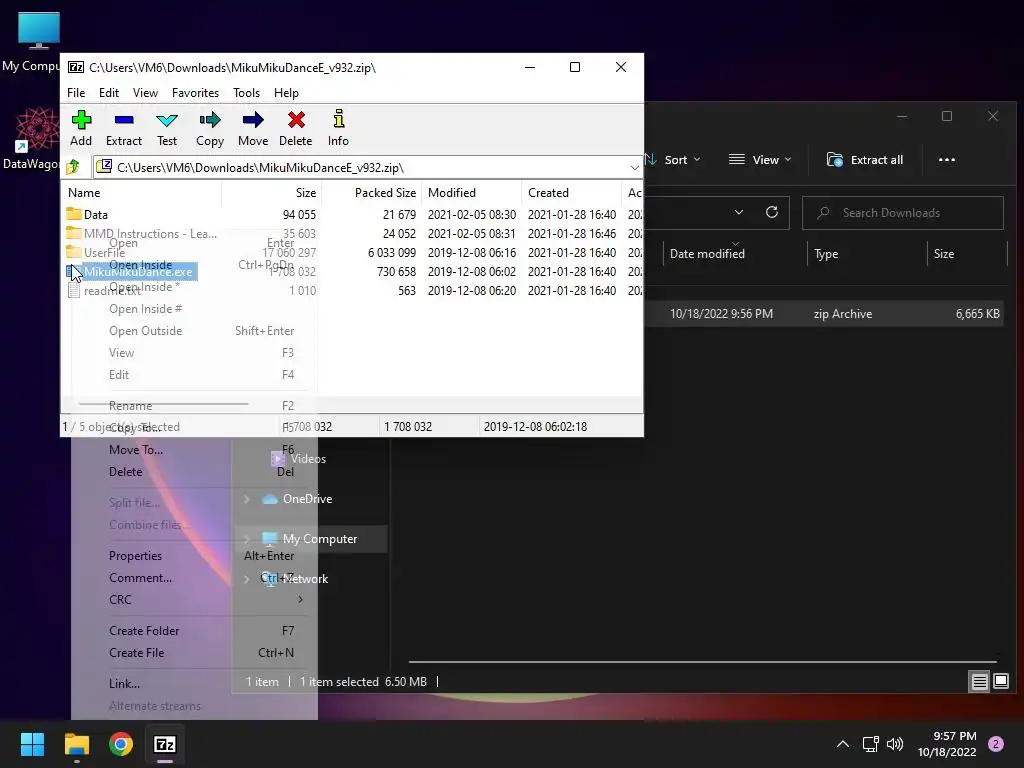The width and height of the screenshot is (1024, 768).
Task: Select the Data folder icon in archive
Action: pos(74,214)
